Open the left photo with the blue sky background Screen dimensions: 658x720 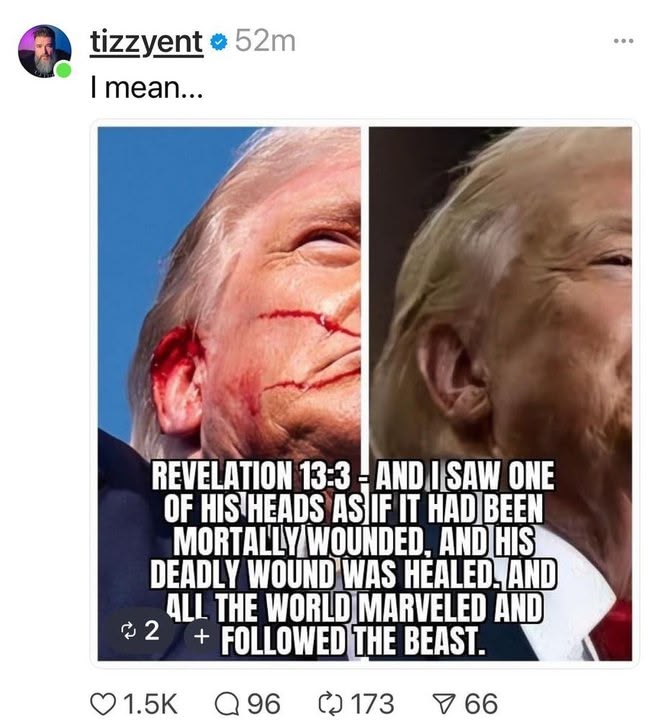click(x=229, y=394)
